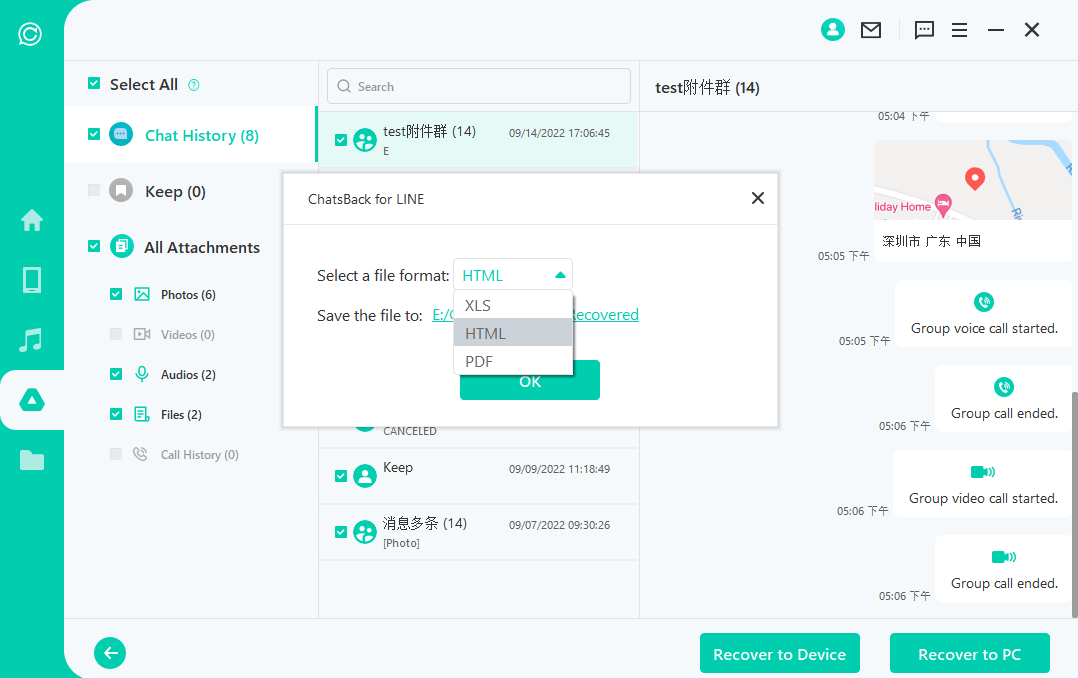Uncheck the Files (2) checkbox

click(116, 414)
